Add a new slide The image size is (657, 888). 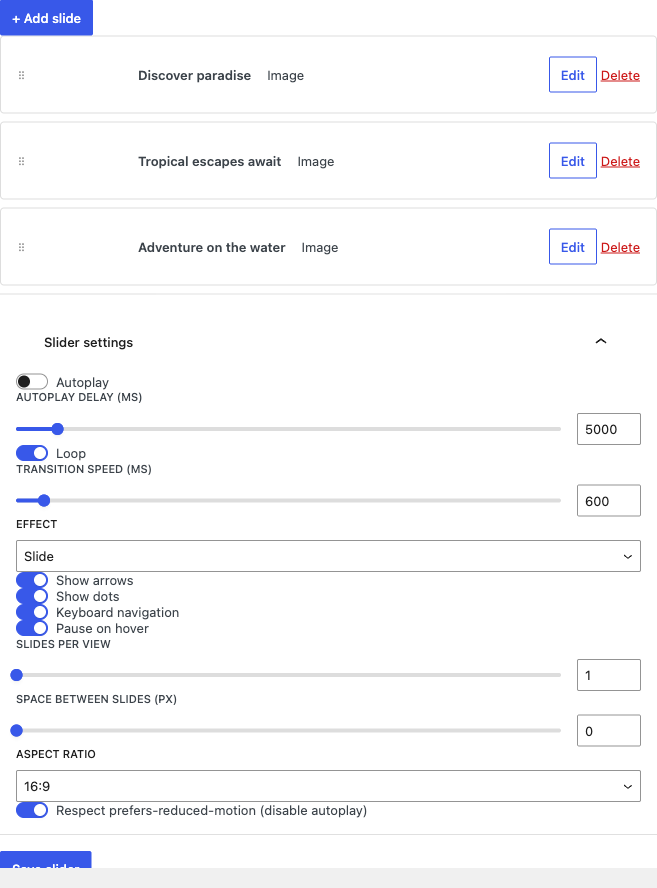(x=46, y=18)
